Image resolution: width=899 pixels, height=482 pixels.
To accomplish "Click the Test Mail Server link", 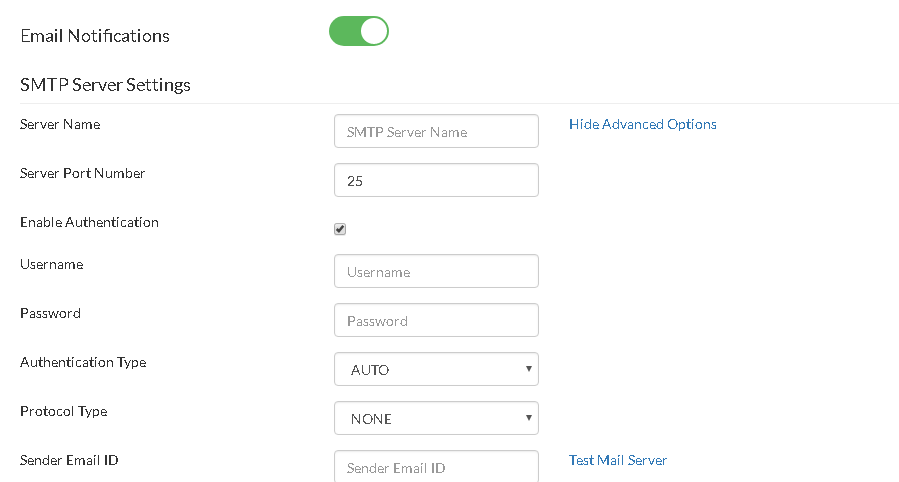I will tap(618, 460).
